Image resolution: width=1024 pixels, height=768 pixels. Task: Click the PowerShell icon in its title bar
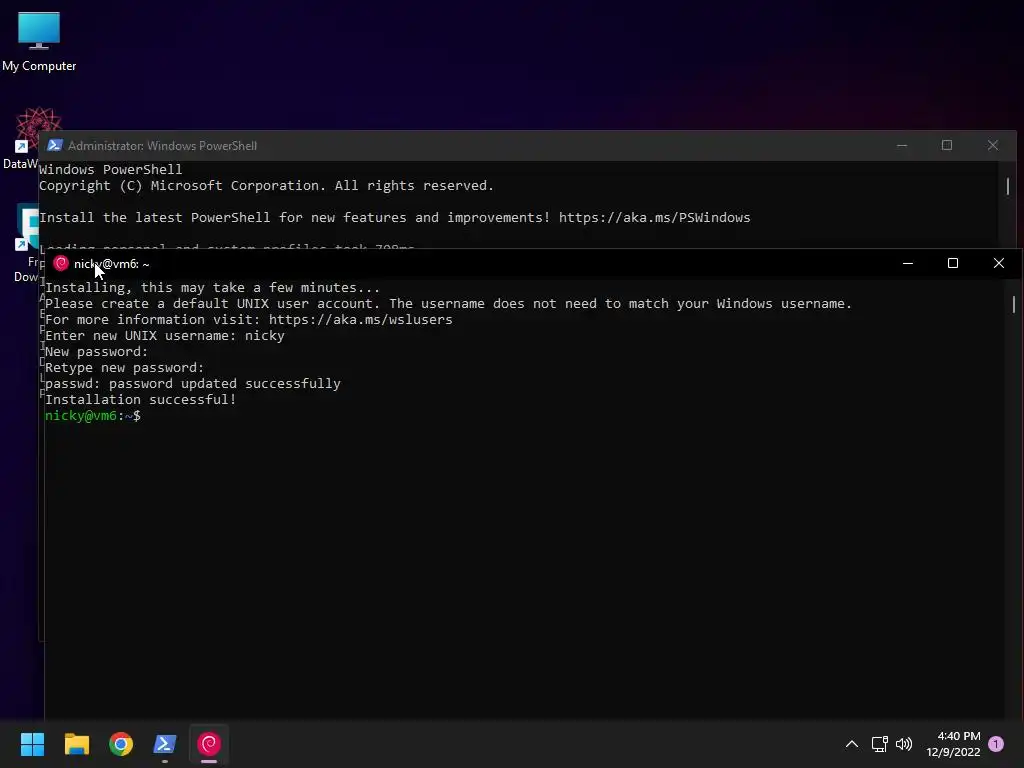[x=55, y=145]
